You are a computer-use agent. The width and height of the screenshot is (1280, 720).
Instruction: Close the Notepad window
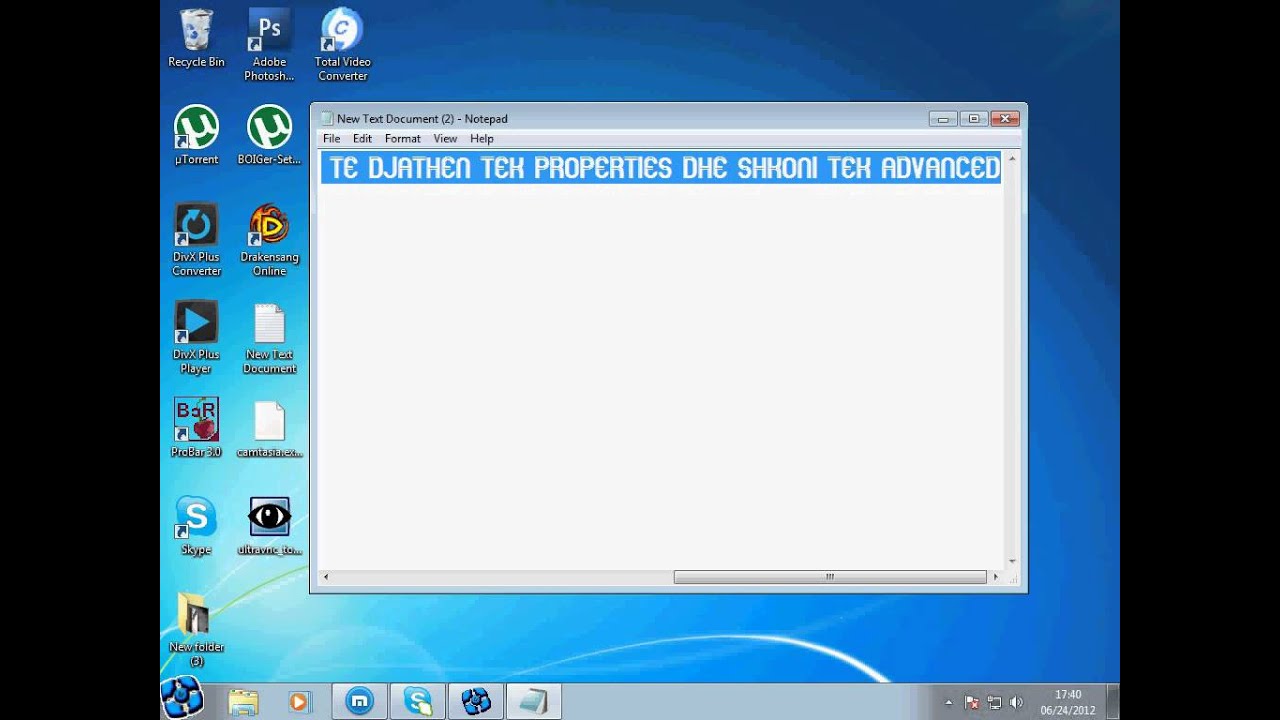coord(1005,118)
